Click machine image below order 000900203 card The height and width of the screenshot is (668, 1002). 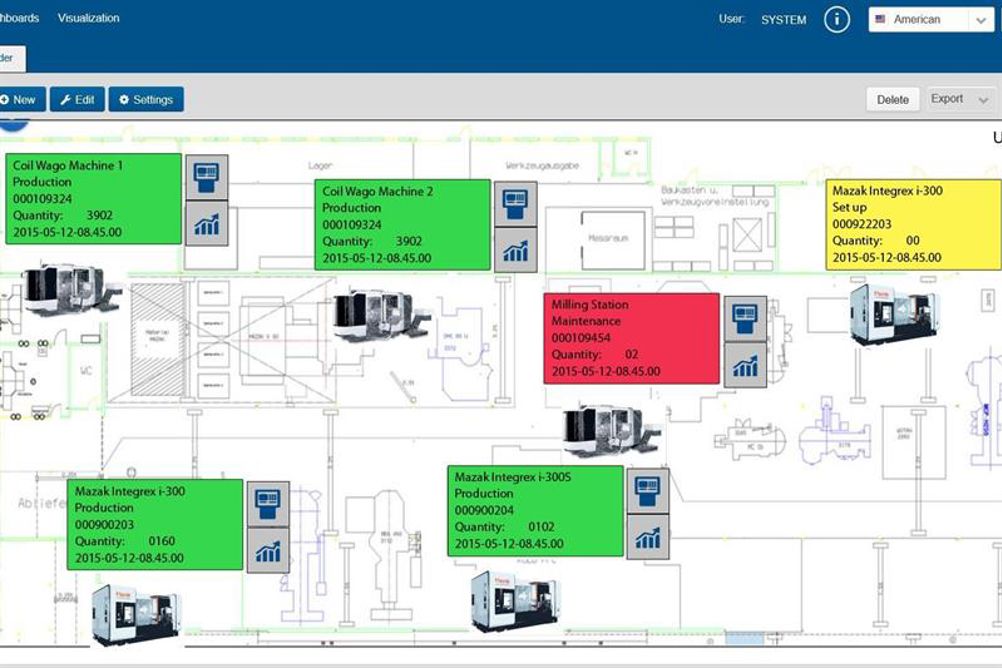[x=136, y=615]
